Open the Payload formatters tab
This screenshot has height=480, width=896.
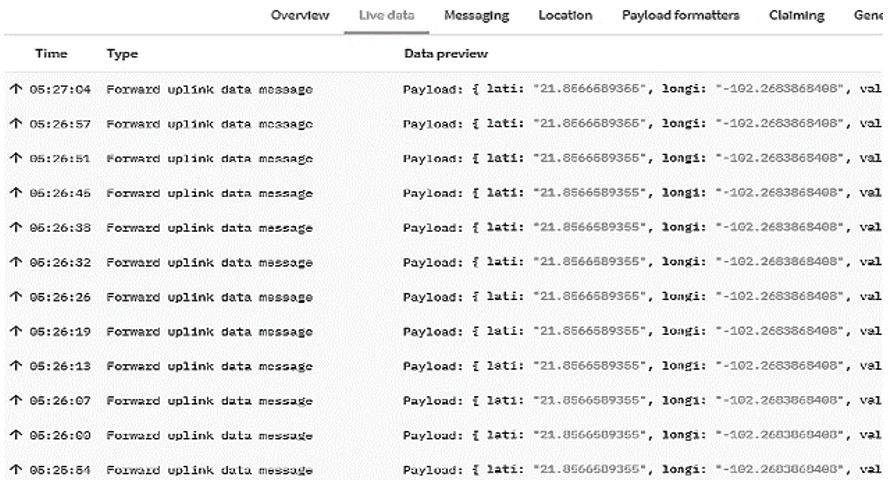[x=680, y=15]
